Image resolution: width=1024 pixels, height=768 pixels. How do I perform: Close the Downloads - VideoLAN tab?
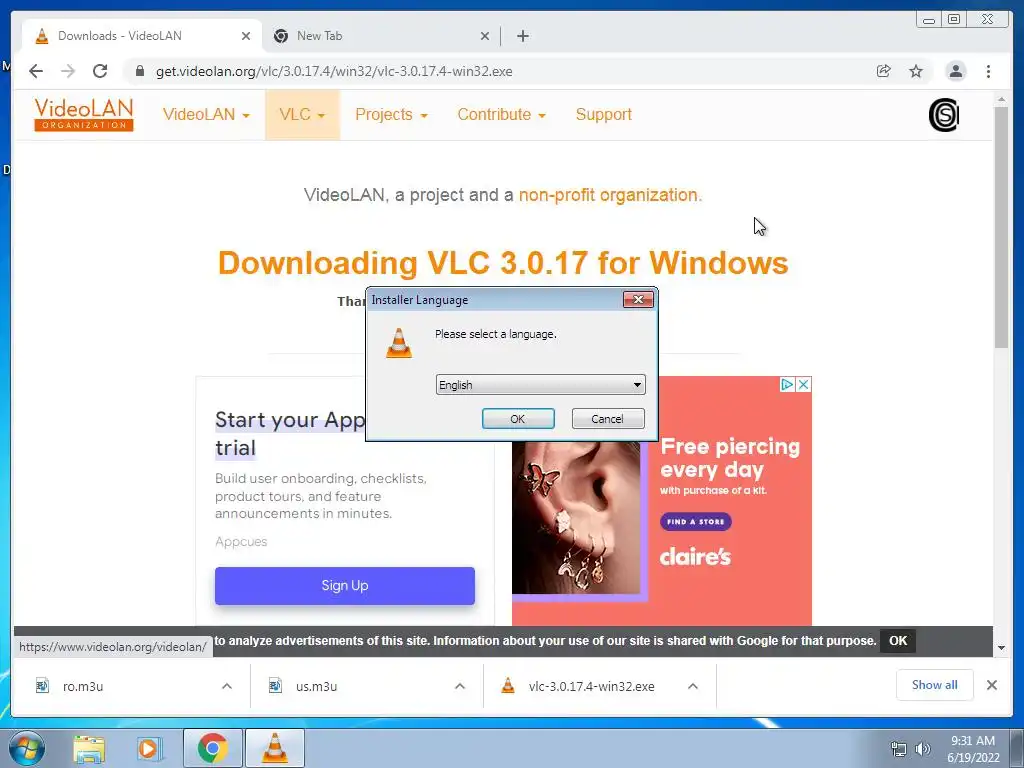[246, 36]
